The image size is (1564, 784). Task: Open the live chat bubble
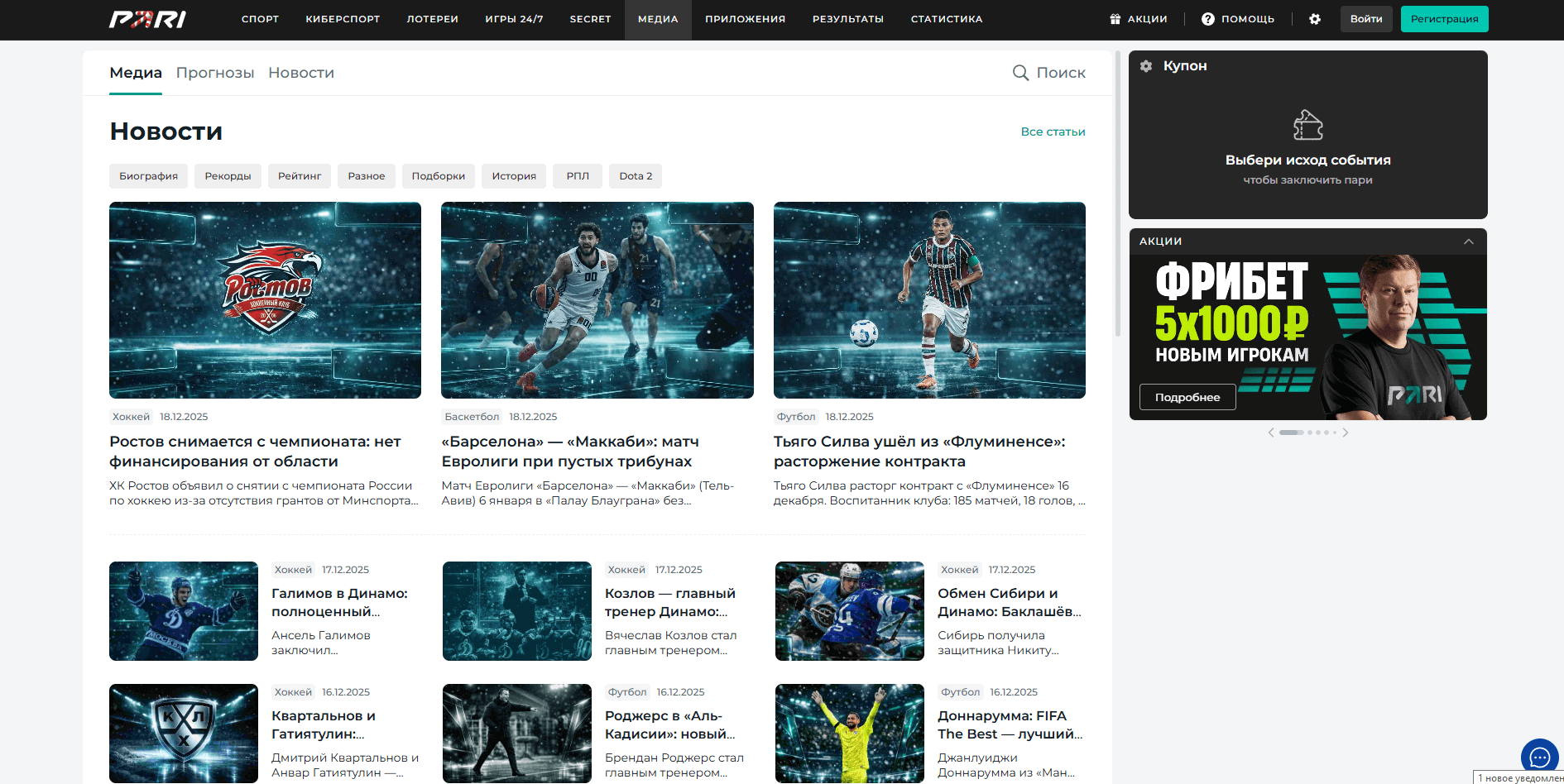coord(1539,756)
